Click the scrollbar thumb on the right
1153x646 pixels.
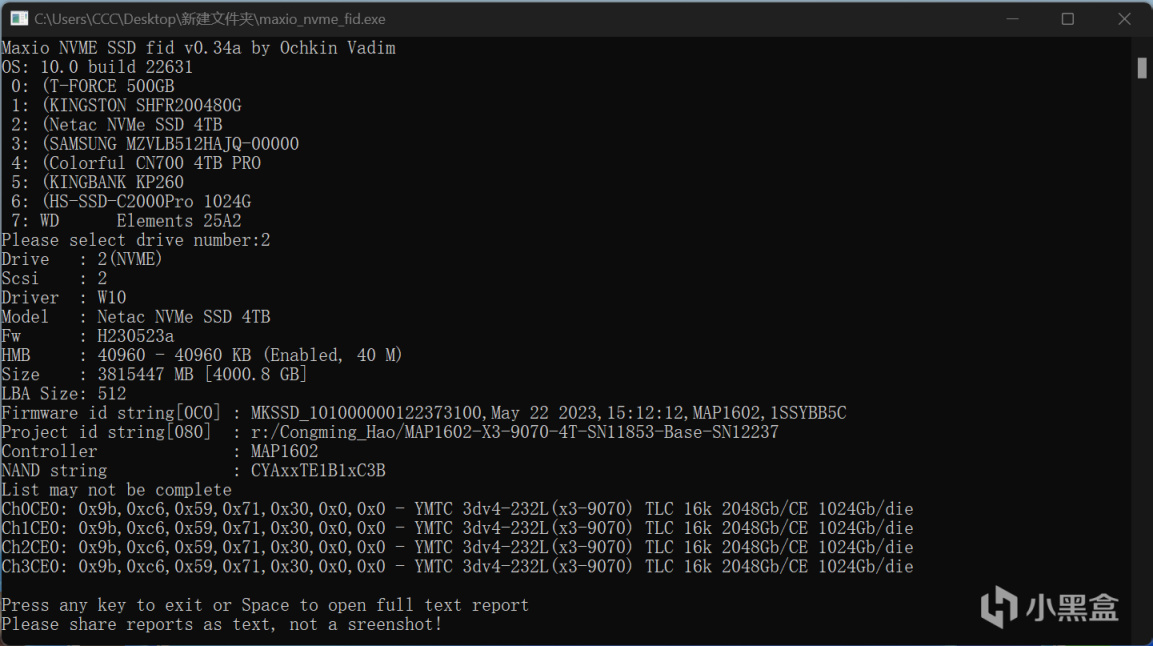point(1142,67)
